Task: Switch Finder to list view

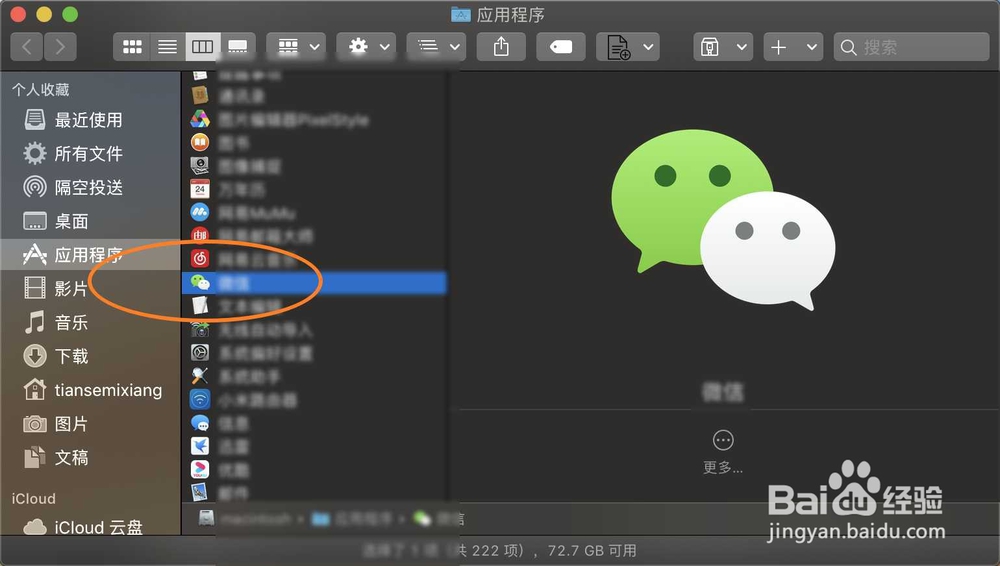Action: pyautogui.click(x=168, y=47)
